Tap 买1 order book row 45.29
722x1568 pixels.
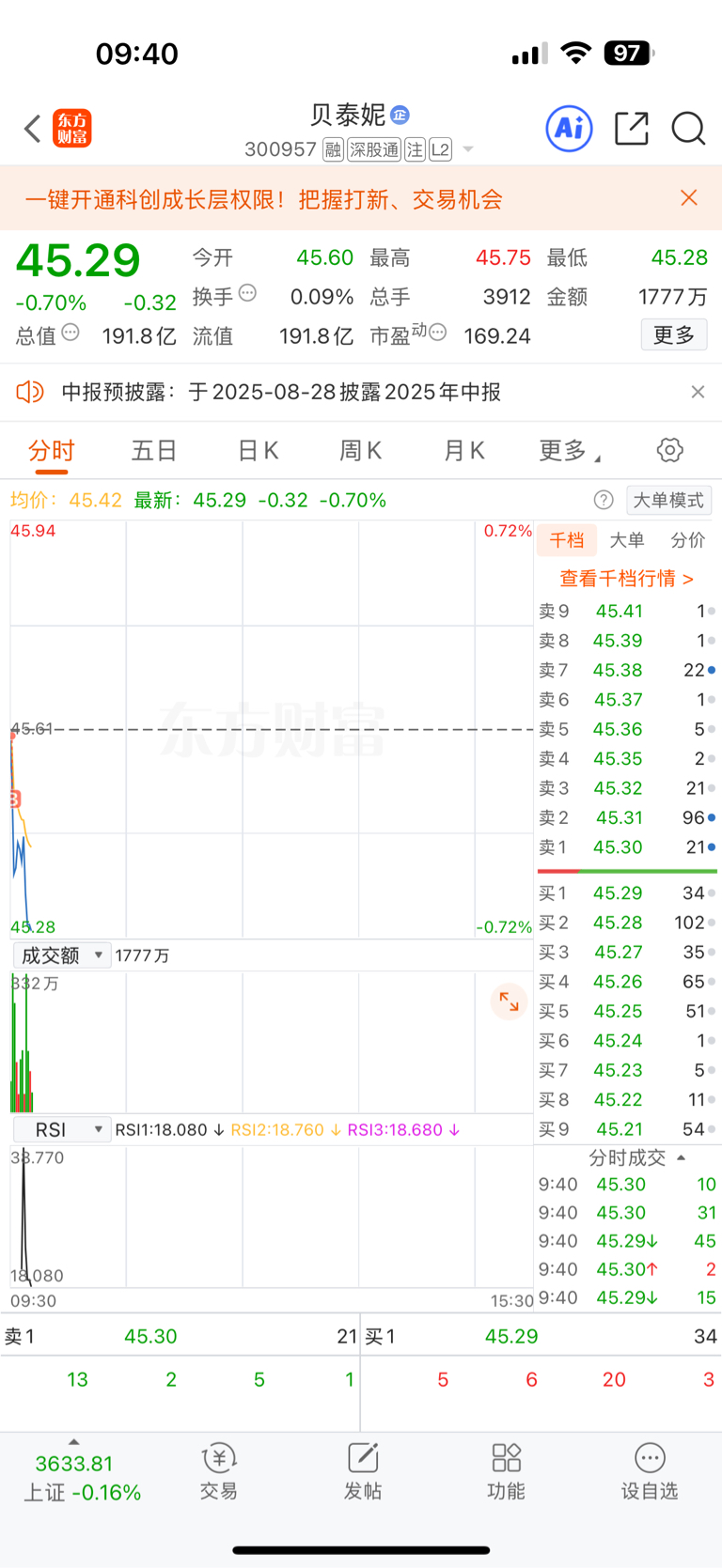626,893
